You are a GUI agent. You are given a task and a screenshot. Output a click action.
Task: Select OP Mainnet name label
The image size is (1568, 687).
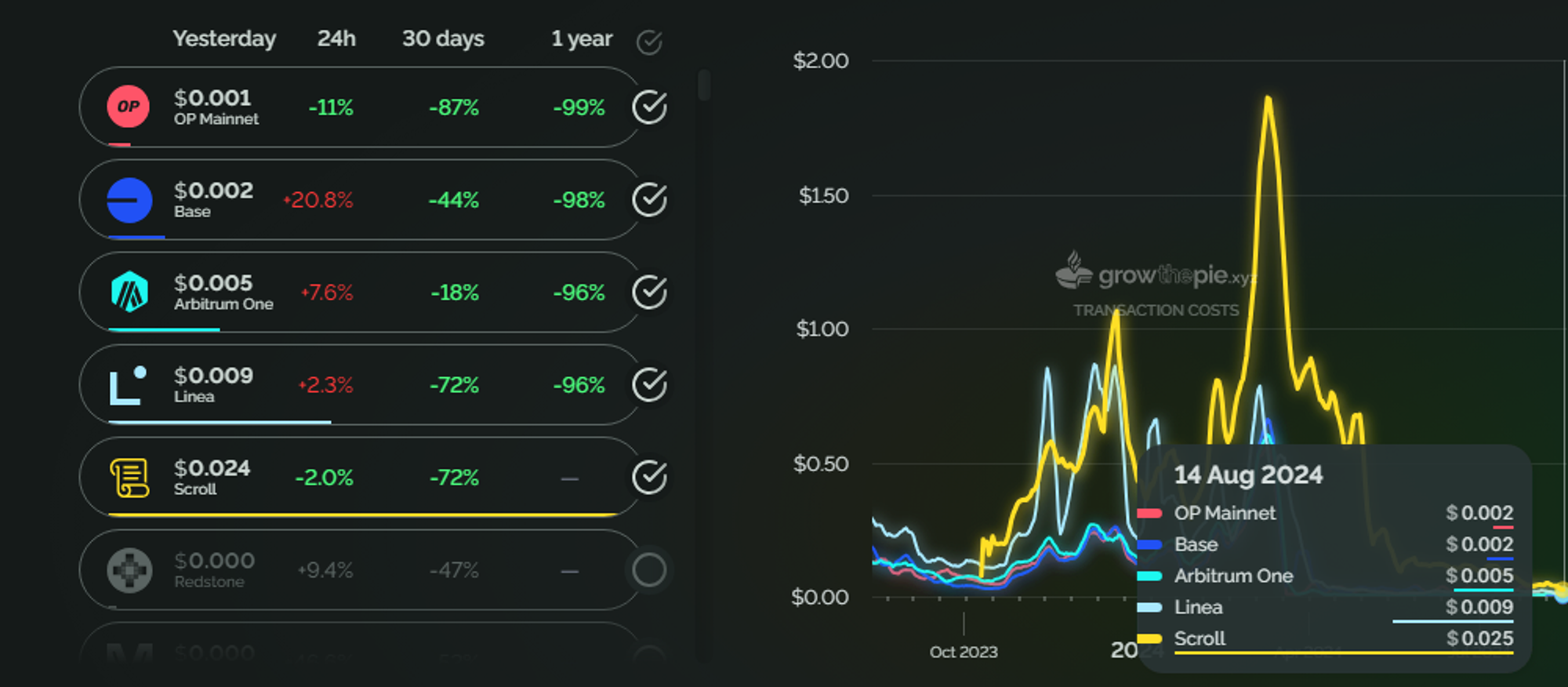point(216,119)
